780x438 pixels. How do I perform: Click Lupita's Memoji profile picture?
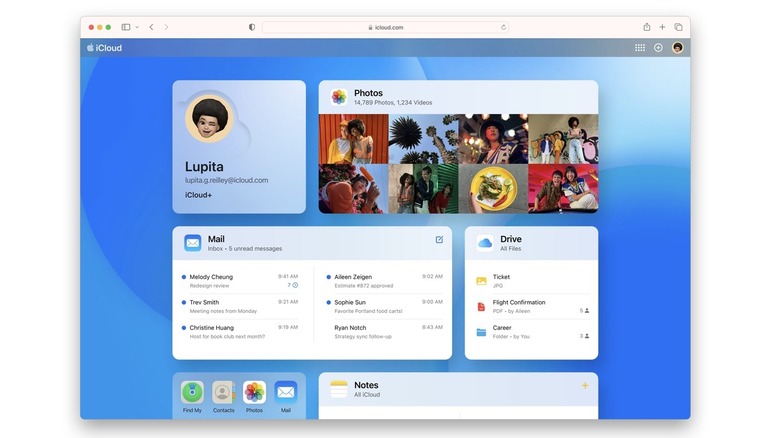pyautogui.click(x=209, y=119)
